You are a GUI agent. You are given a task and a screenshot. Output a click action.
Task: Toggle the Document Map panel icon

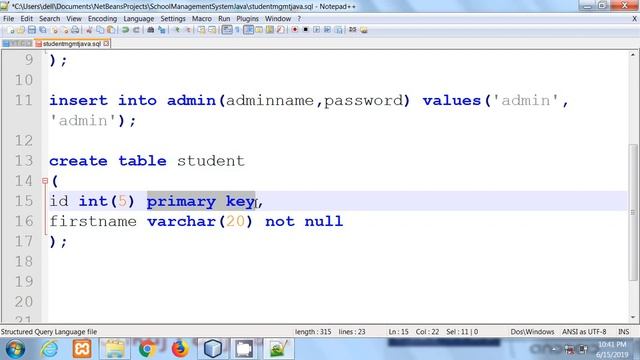tap(269, 30)
